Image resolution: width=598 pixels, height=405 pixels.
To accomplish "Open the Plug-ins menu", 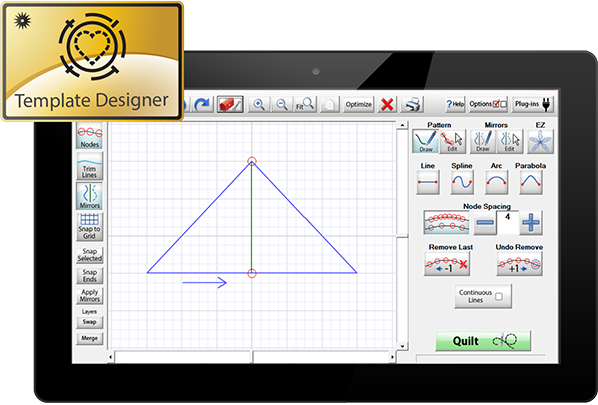I will 532,104.
